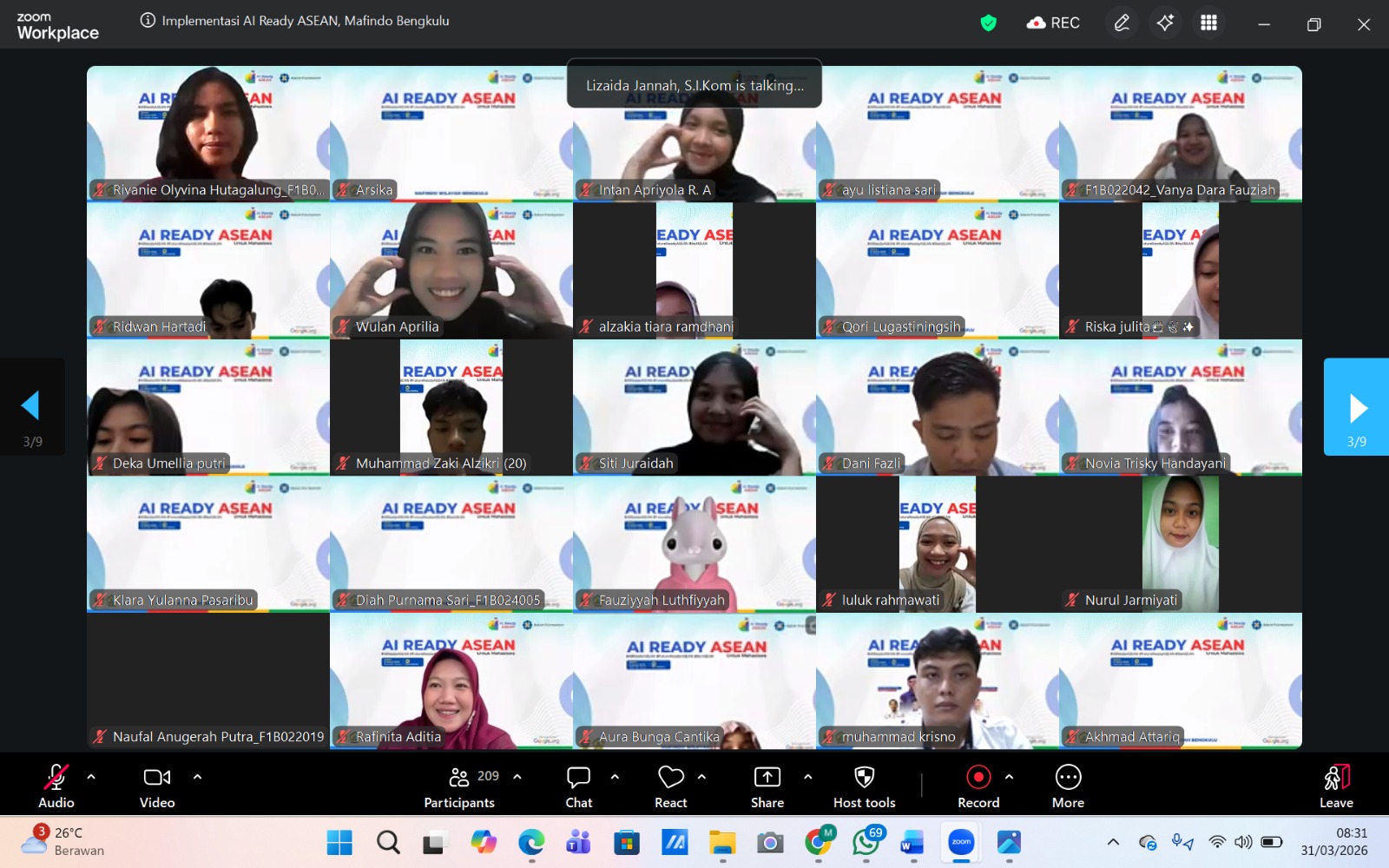Open the apps grid icon
The height and width of the screenshot is (868, 1389).
pyautogui.click(x=1208, y=23)
